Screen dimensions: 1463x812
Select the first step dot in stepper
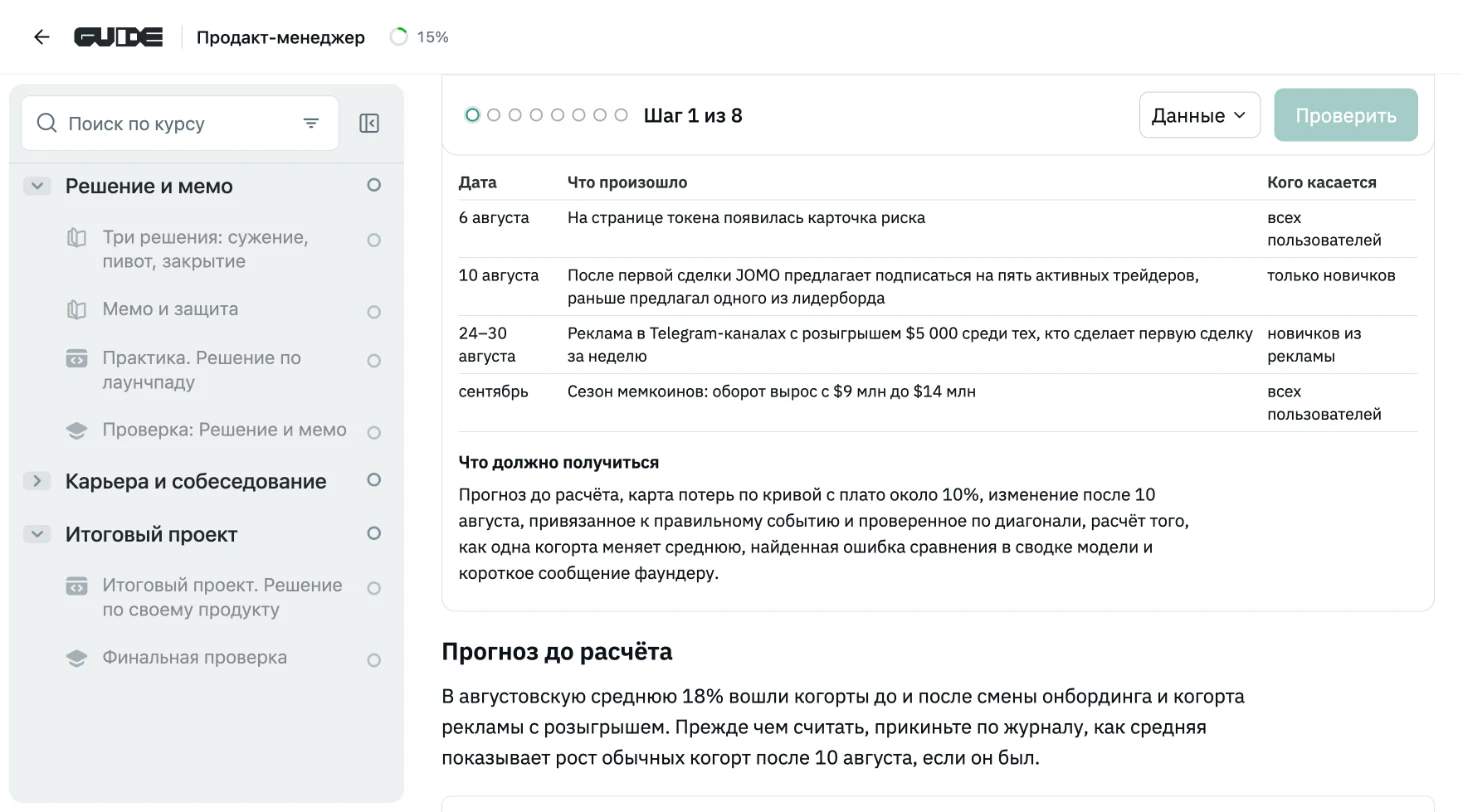pos(473,115)
